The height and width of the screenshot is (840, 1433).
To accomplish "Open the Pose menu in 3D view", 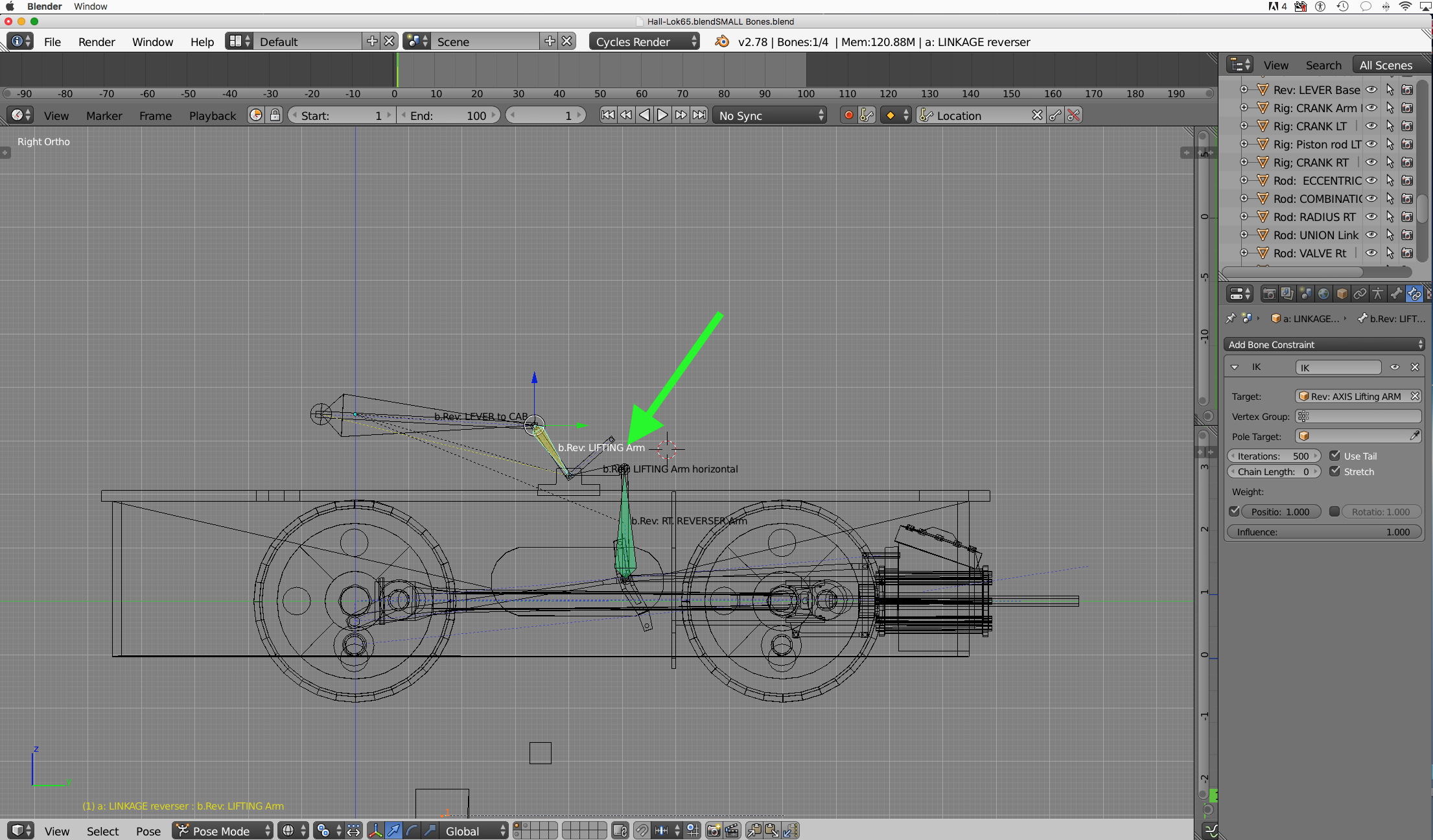I will (148, 831).
